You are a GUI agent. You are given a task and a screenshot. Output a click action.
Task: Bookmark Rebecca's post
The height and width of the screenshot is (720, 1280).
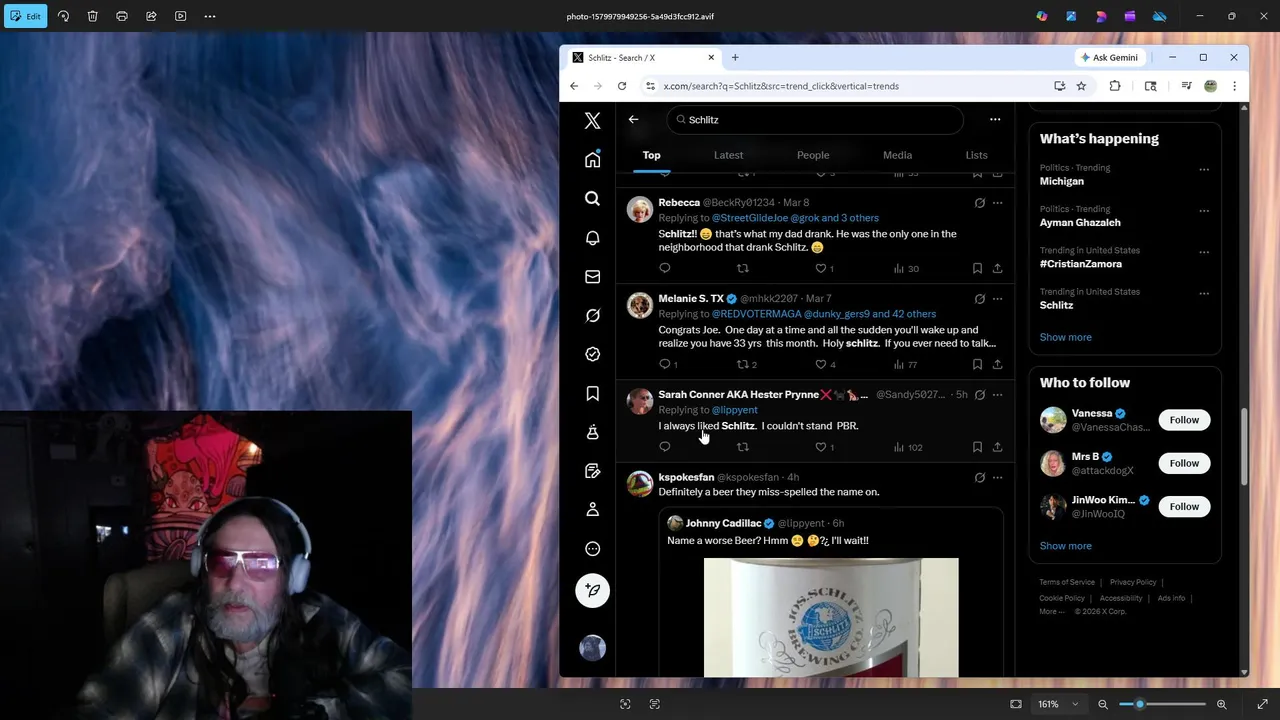[x=977, y=268]
